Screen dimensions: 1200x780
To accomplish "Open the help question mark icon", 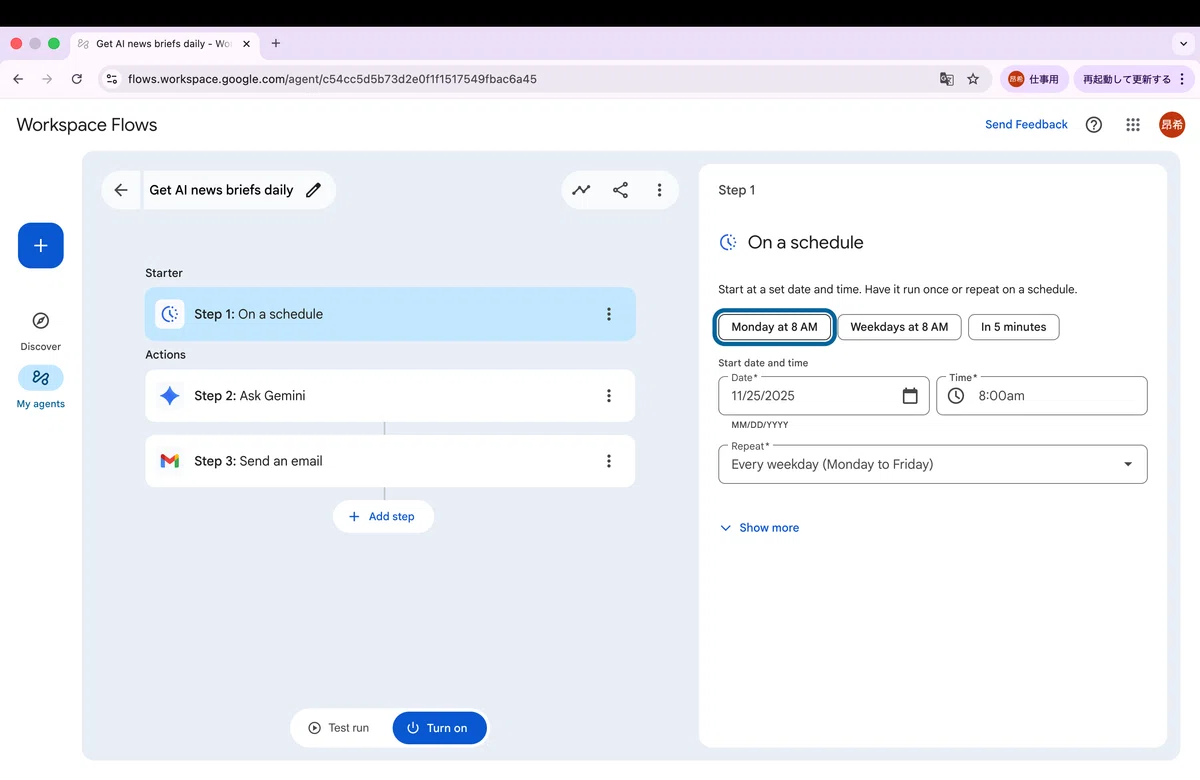I will click(1094, 125).
